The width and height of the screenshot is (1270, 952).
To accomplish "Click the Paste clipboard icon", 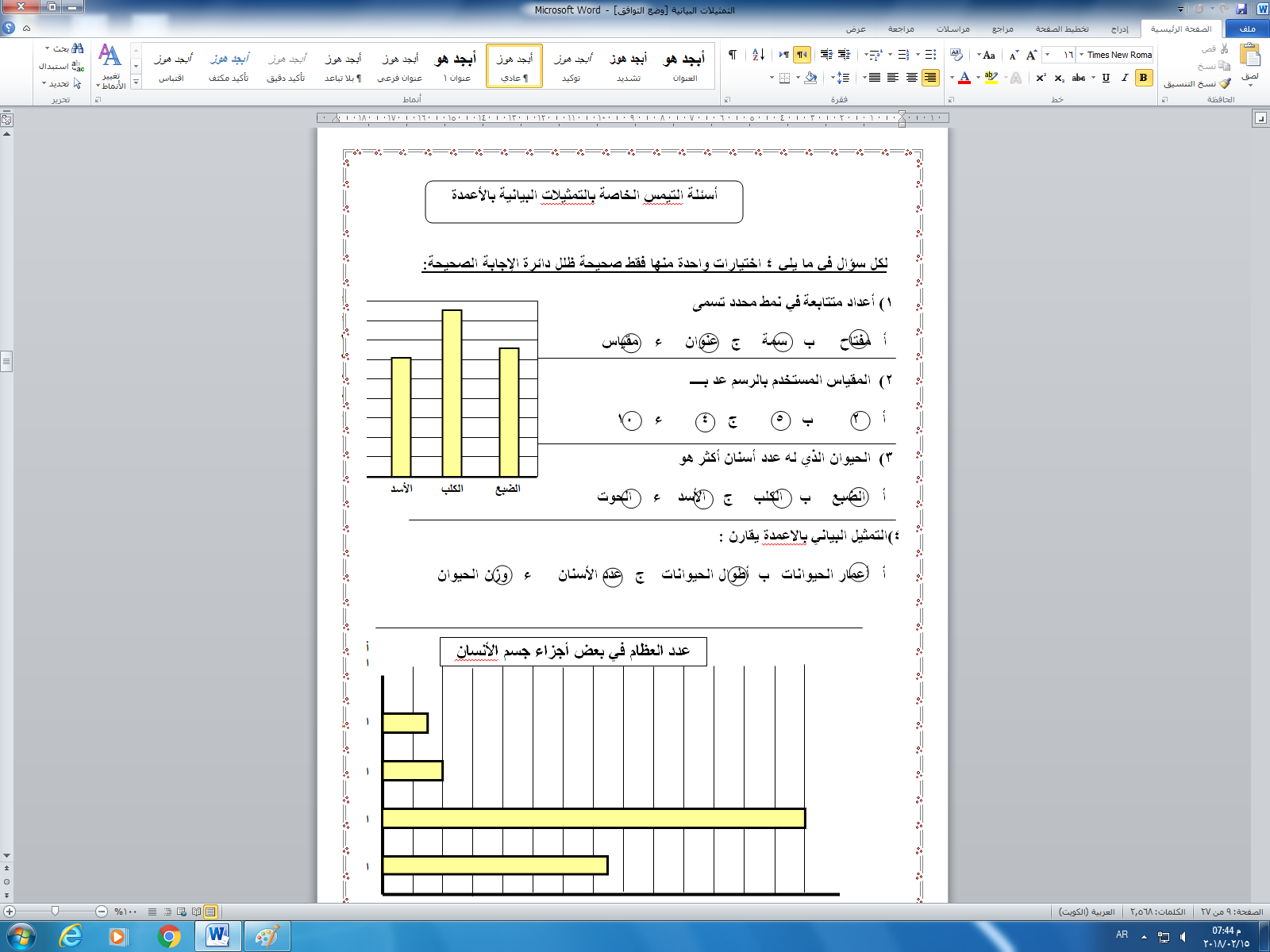I will point(1250,56).
